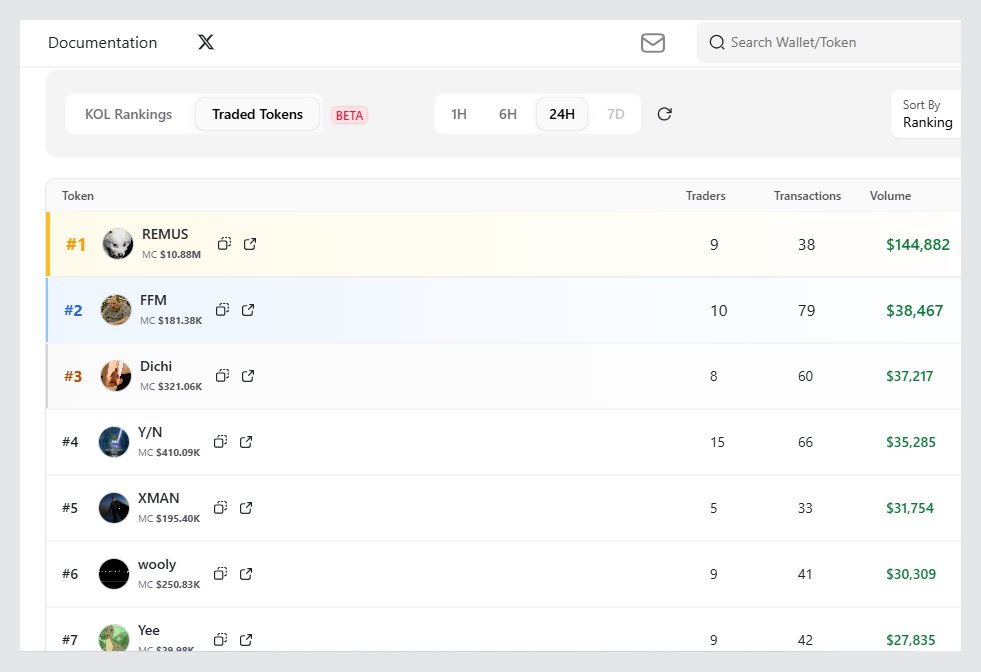The height and width of the screenshot is (672, 981).
Task: Select the 24H timeframe
Action: 562,114
